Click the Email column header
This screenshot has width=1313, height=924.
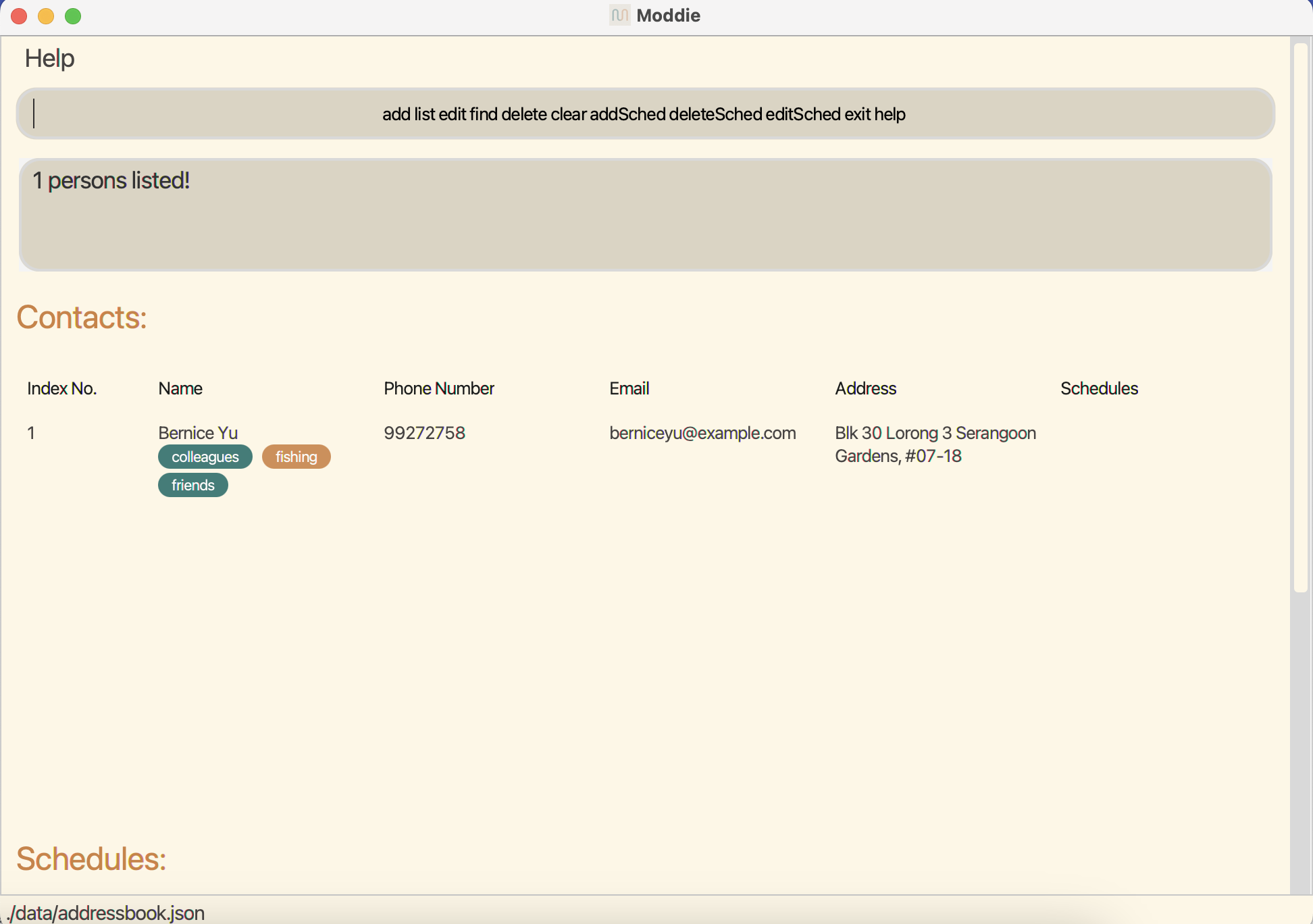tap(629, 388)
